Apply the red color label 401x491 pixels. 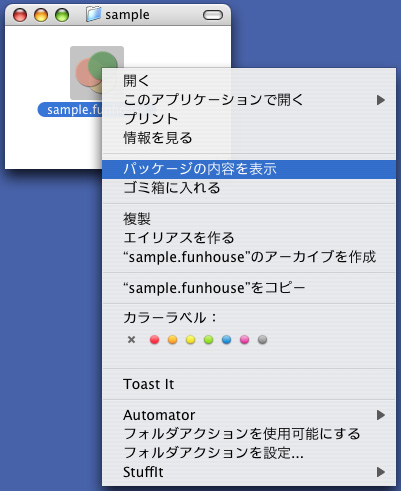point(154,340)
